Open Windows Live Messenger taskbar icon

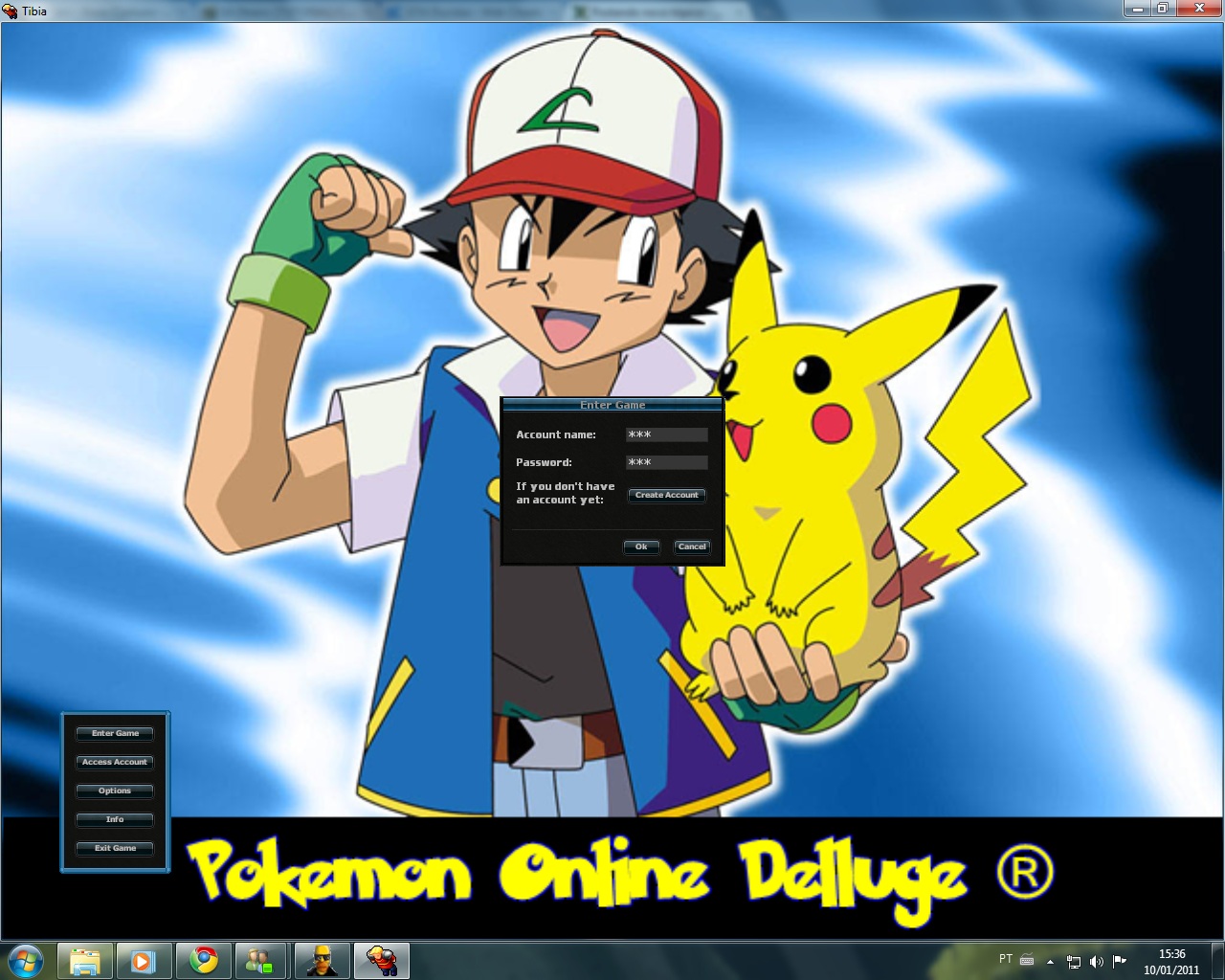260,960
